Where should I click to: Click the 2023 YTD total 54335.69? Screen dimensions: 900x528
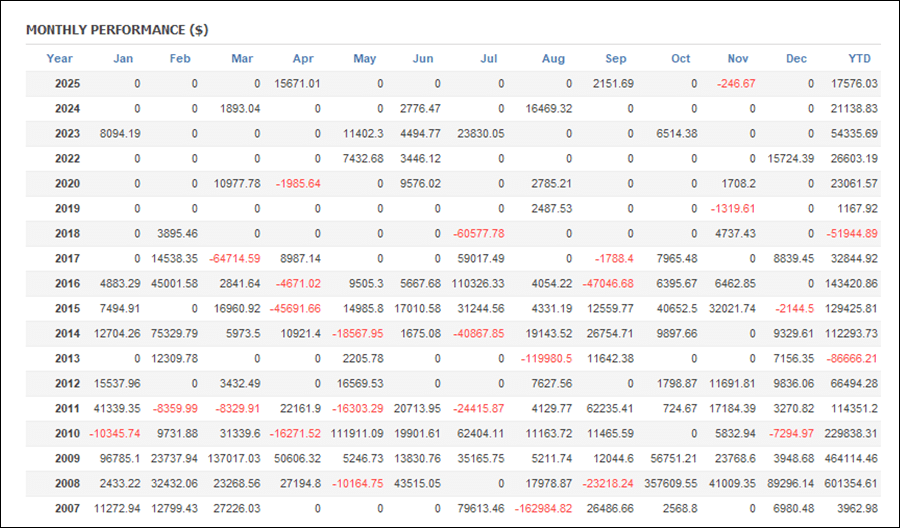click(850, 133)
